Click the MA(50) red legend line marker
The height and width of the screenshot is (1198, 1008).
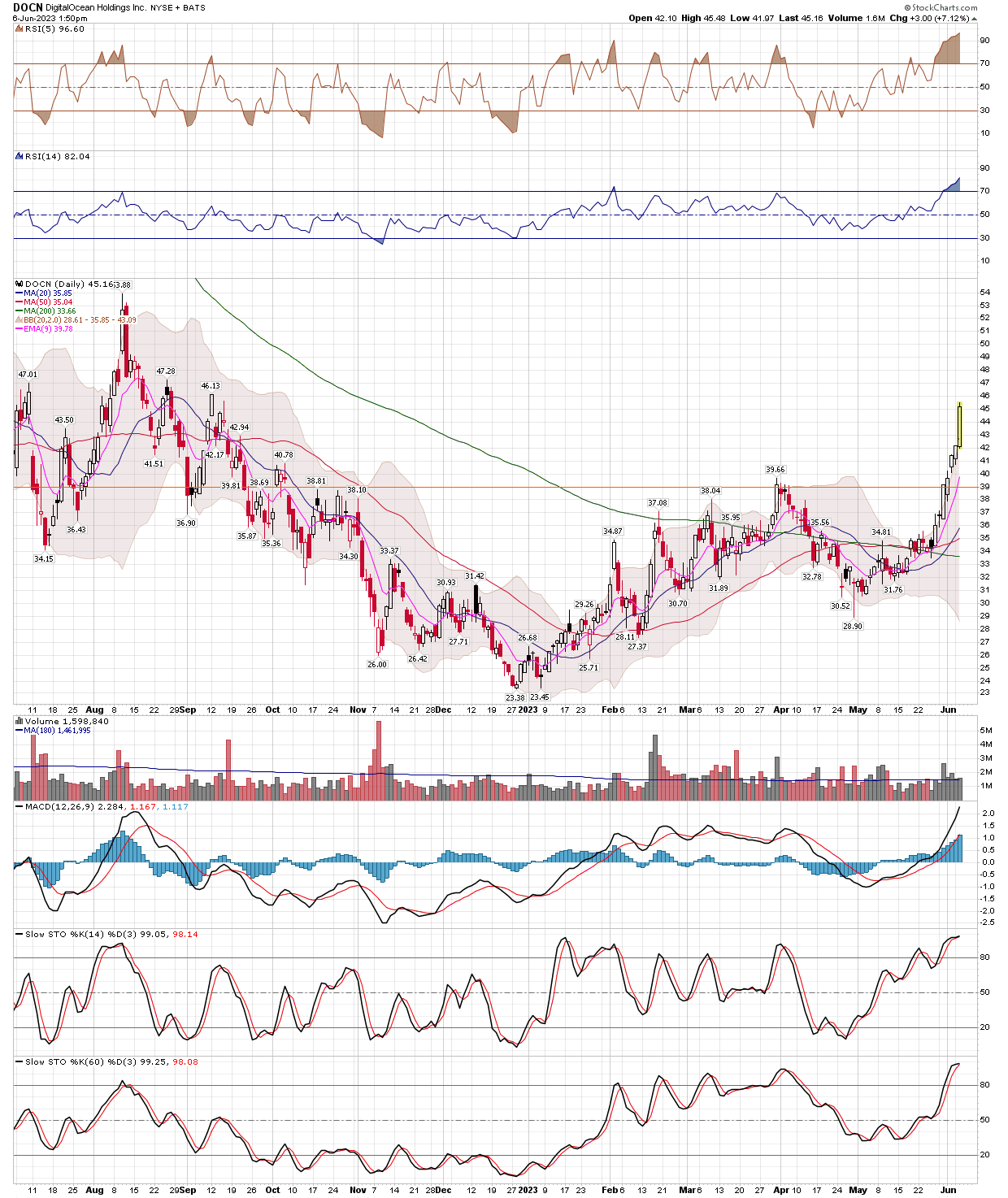[x=20, y=302]
